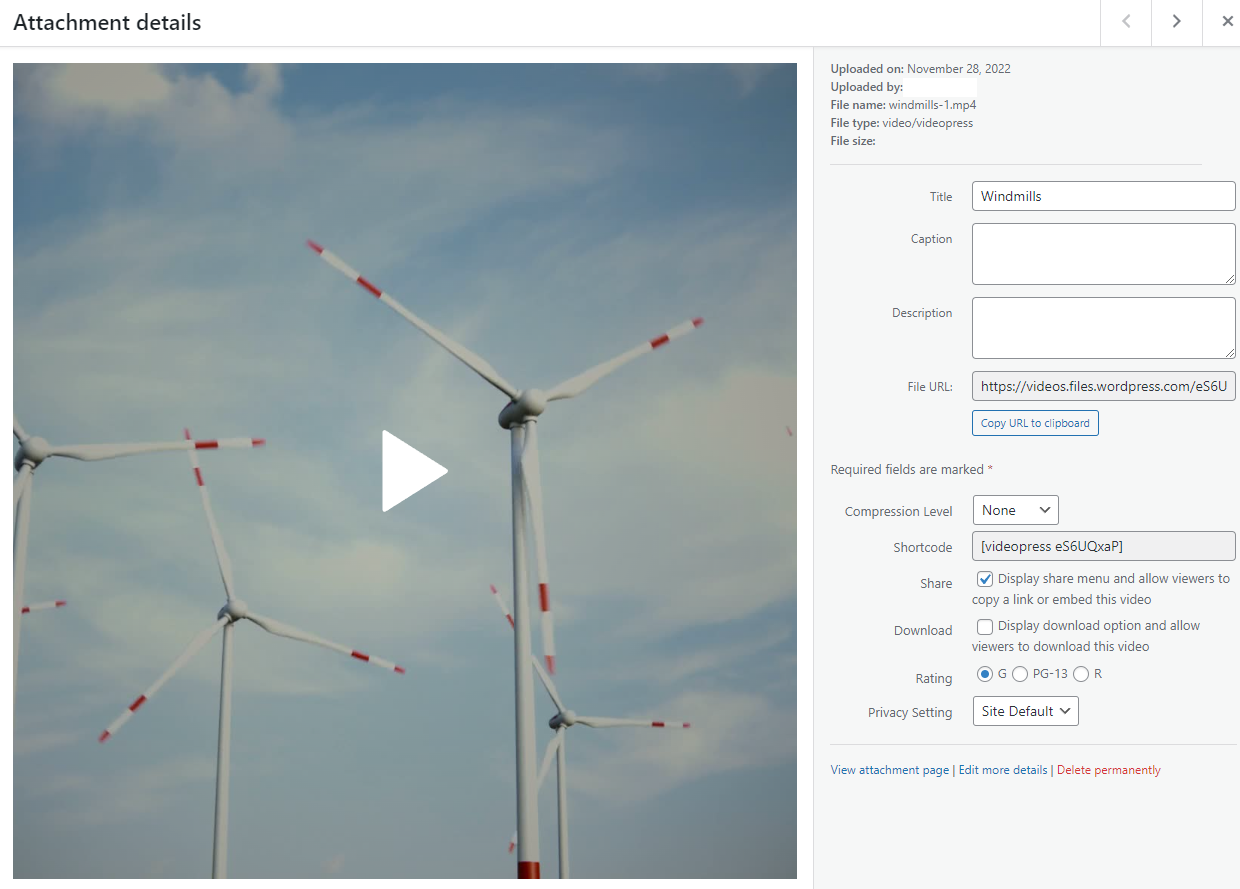This screenshot has height=889, width=1240.
Task: Click inside the Caption field
Action: (1103, 253)
